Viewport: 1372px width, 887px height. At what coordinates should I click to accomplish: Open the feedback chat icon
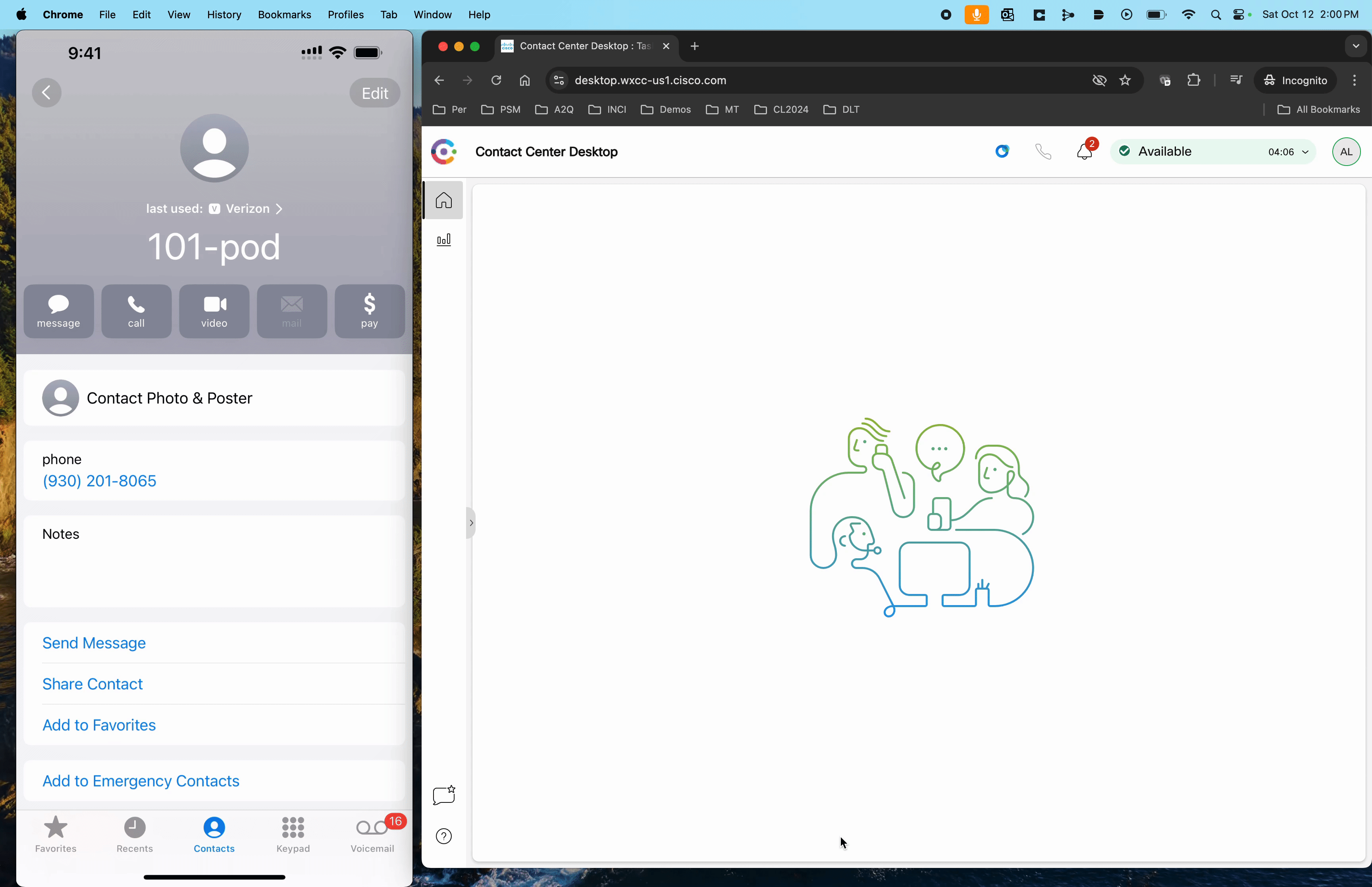(443, 795)
